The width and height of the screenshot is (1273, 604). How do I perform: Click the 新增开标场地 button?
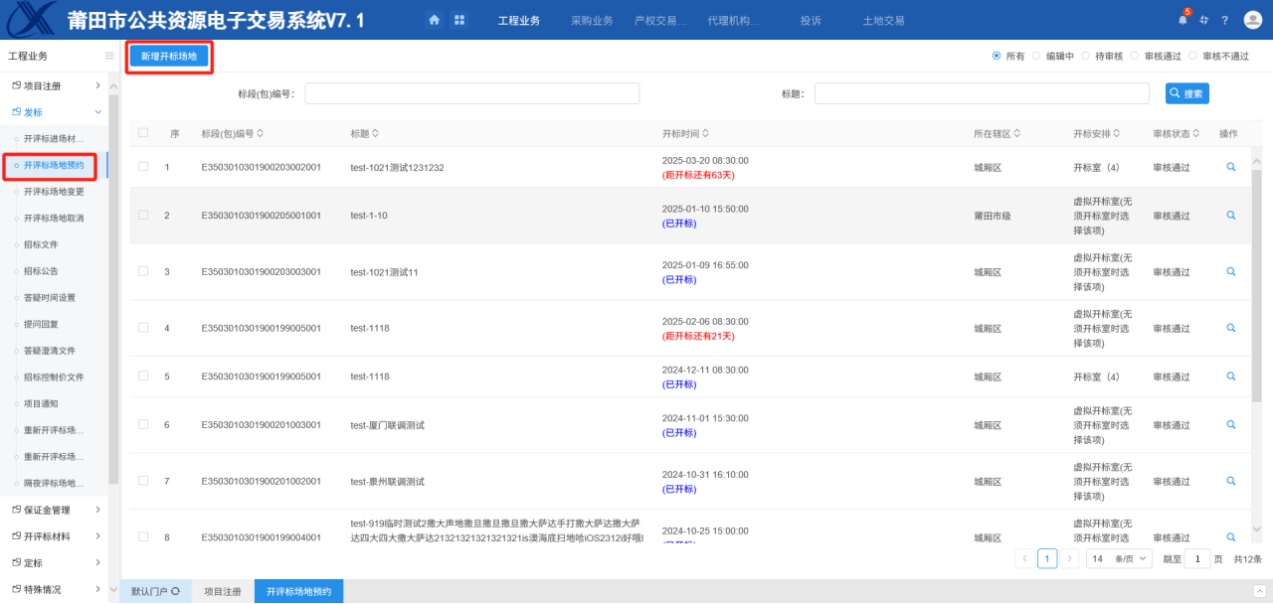169,57
